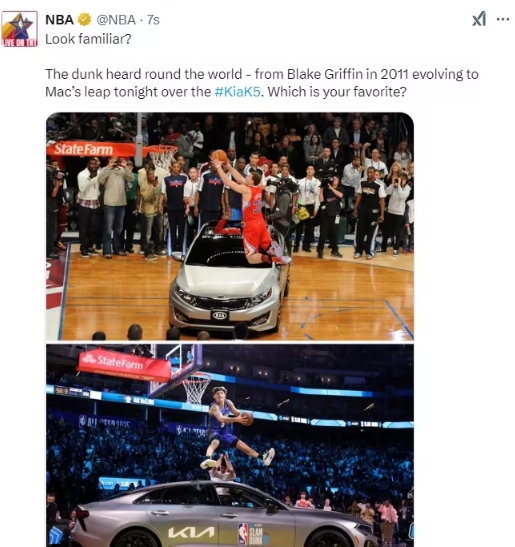Click the State Farm banner in top photo
This screenshot has height=547, width=515.
point(91,149)
